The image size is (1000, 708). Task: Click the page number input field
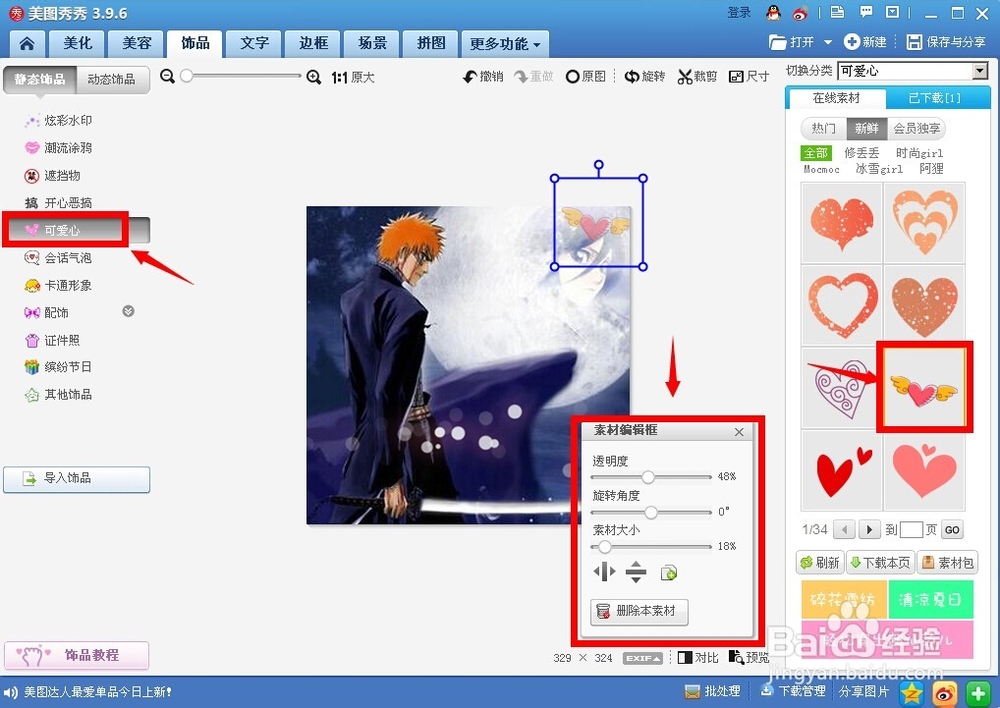[911, 529]
